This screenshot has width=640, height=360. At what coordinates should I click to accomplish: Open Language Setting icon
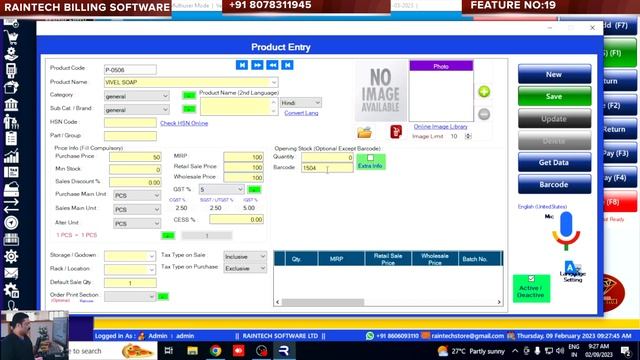[572, 271]
